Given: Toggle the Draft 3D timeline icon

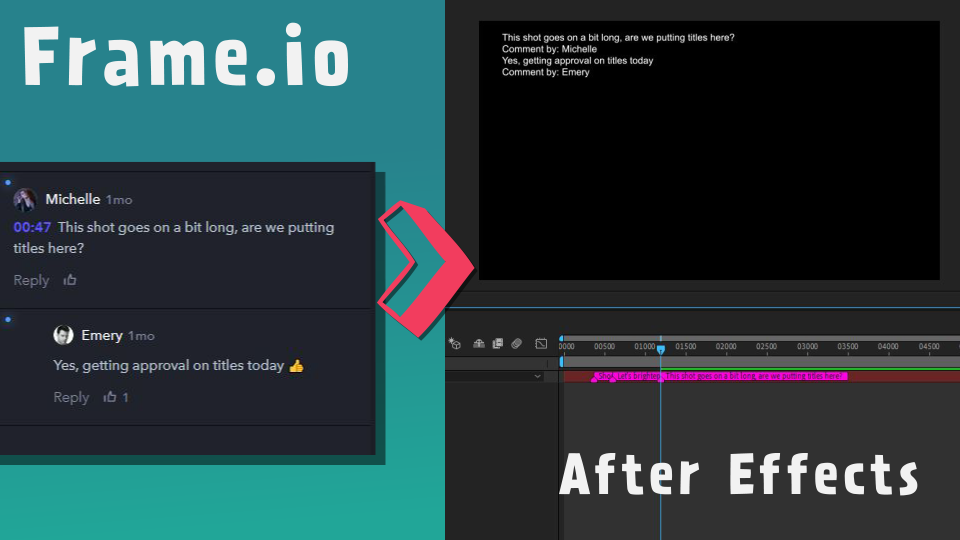Looking at the screenshot, I should coord(454,343).
